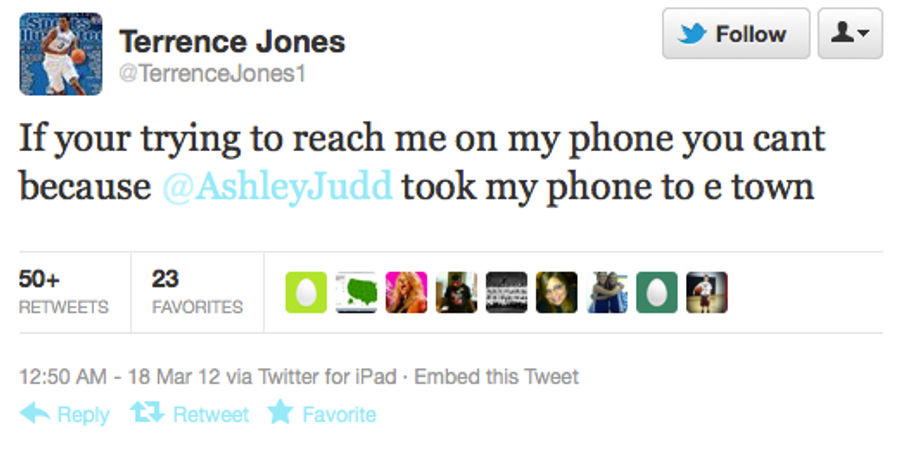The width and height of the screenshot is (900, 453).
Task: Click the Retweet arrows icon
Action: tap(147, 412)
